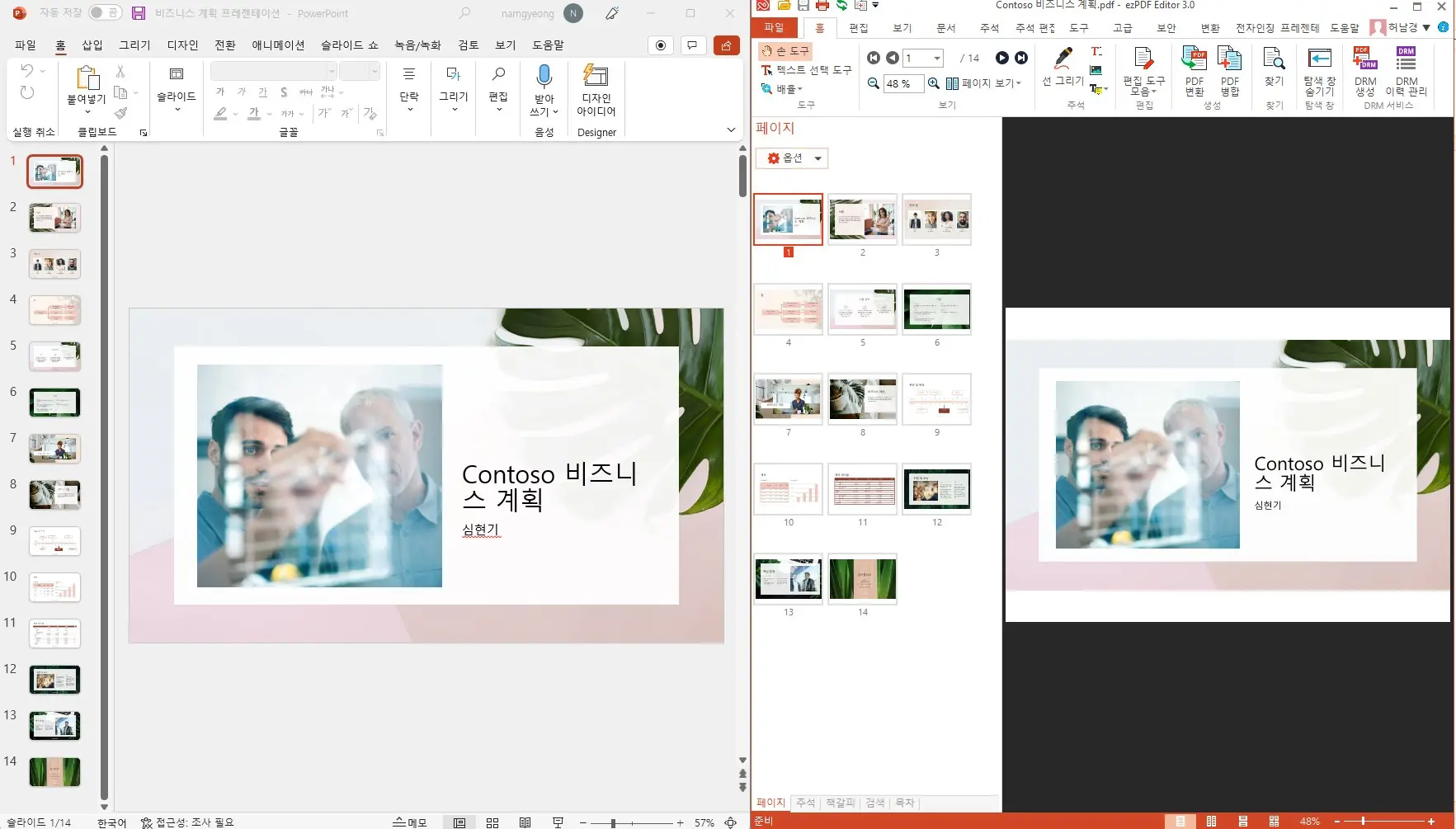Click zoom out magnifier in ezPDF ribbon
The image size is (1456, 829).
[874, 83]
